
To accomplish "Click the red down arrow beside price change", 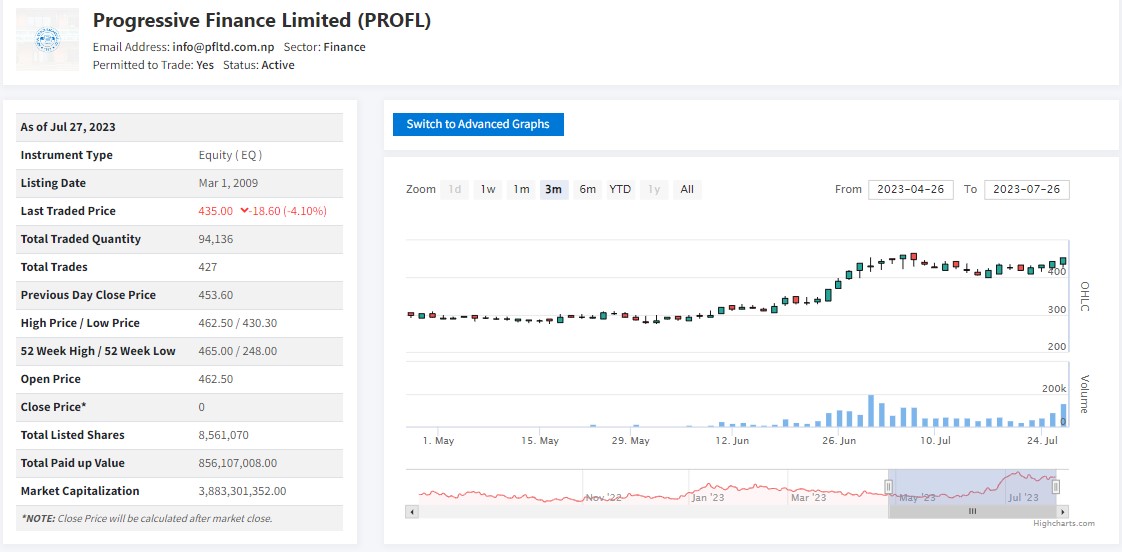I will pyautogui.click(x=244, y=211).
